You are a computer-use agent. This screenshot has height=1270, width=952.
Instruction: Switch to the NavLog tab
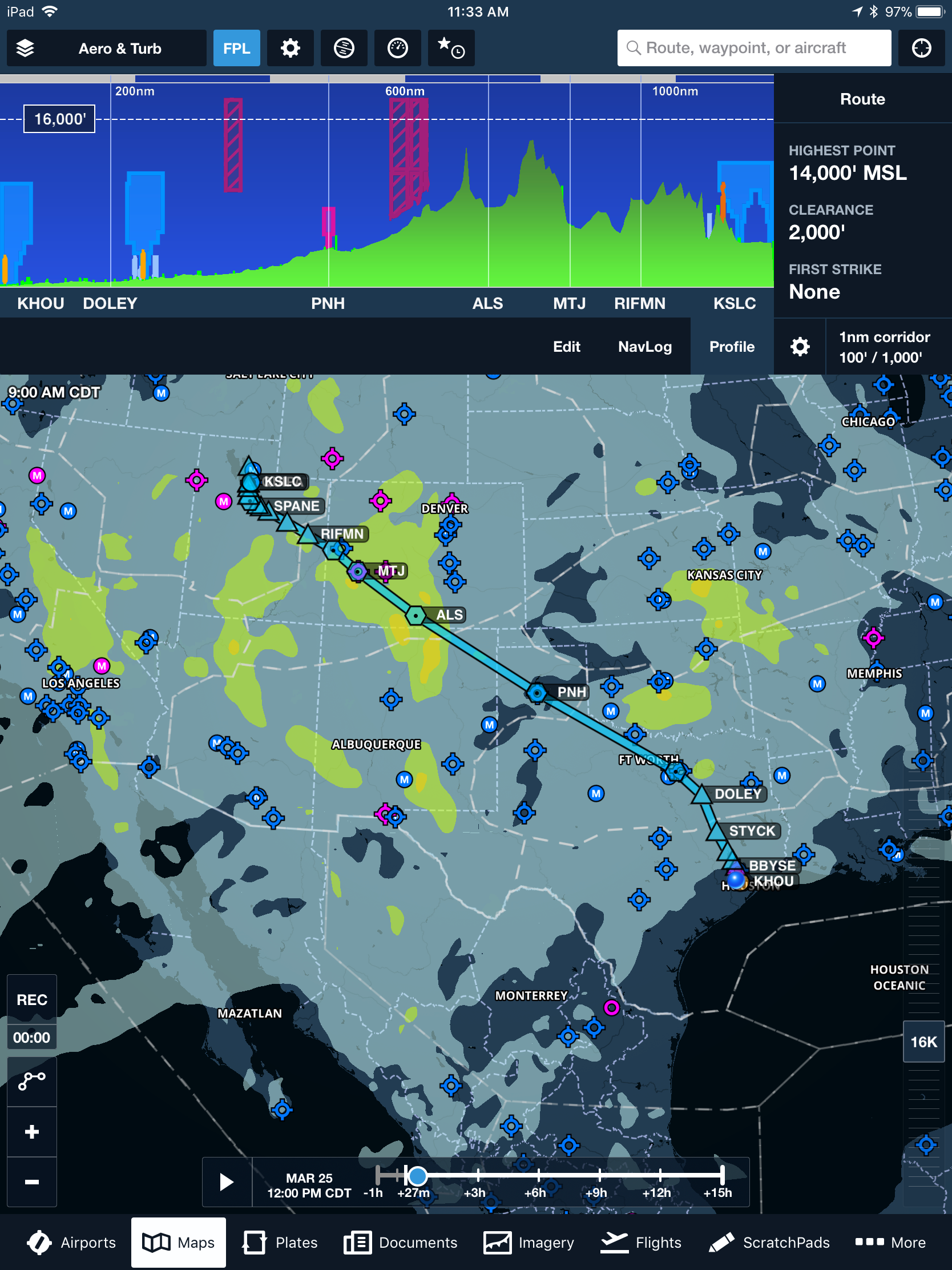click(644, 347)
